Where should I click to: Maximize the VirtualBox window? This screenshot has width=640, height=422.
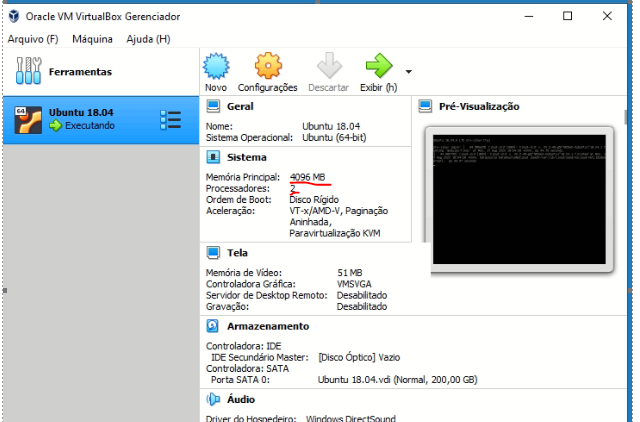coord(567,16)
